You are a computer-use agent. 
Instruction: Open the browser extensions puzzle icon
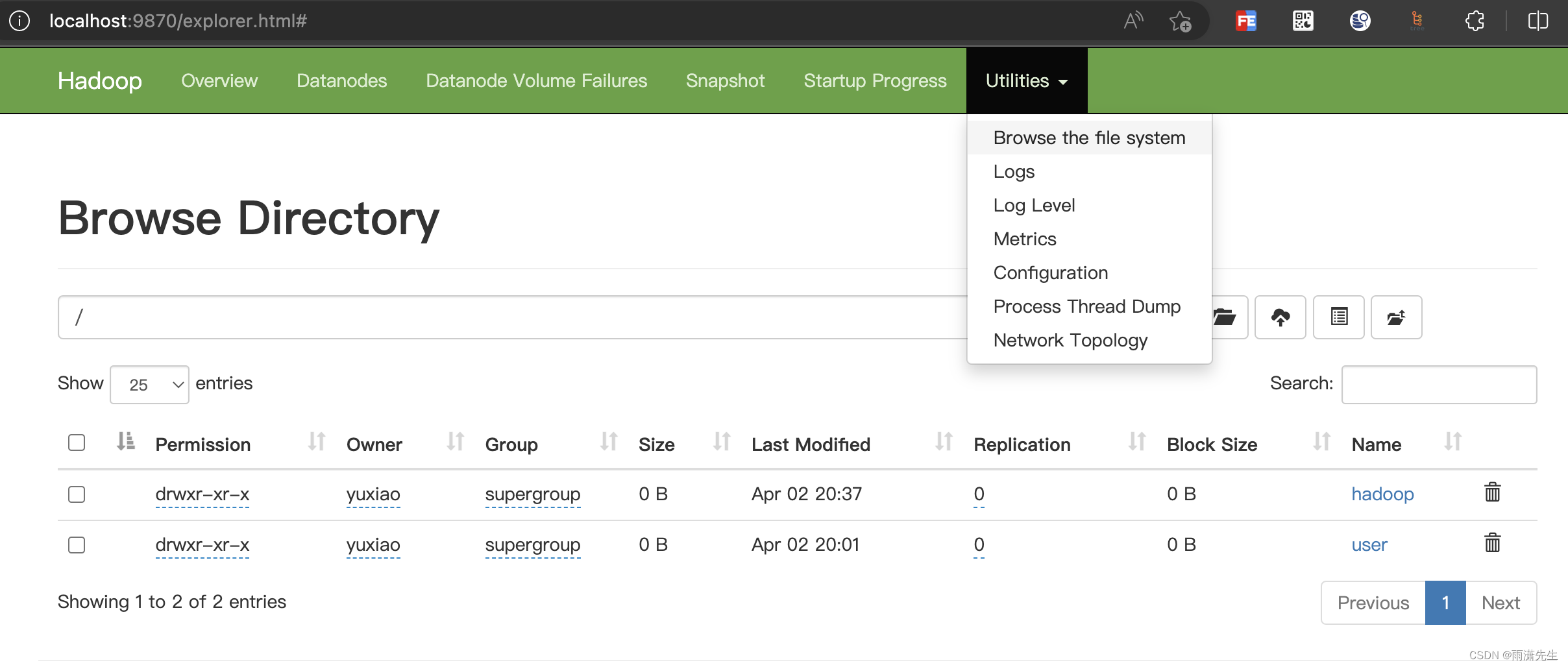[1475, 21]
